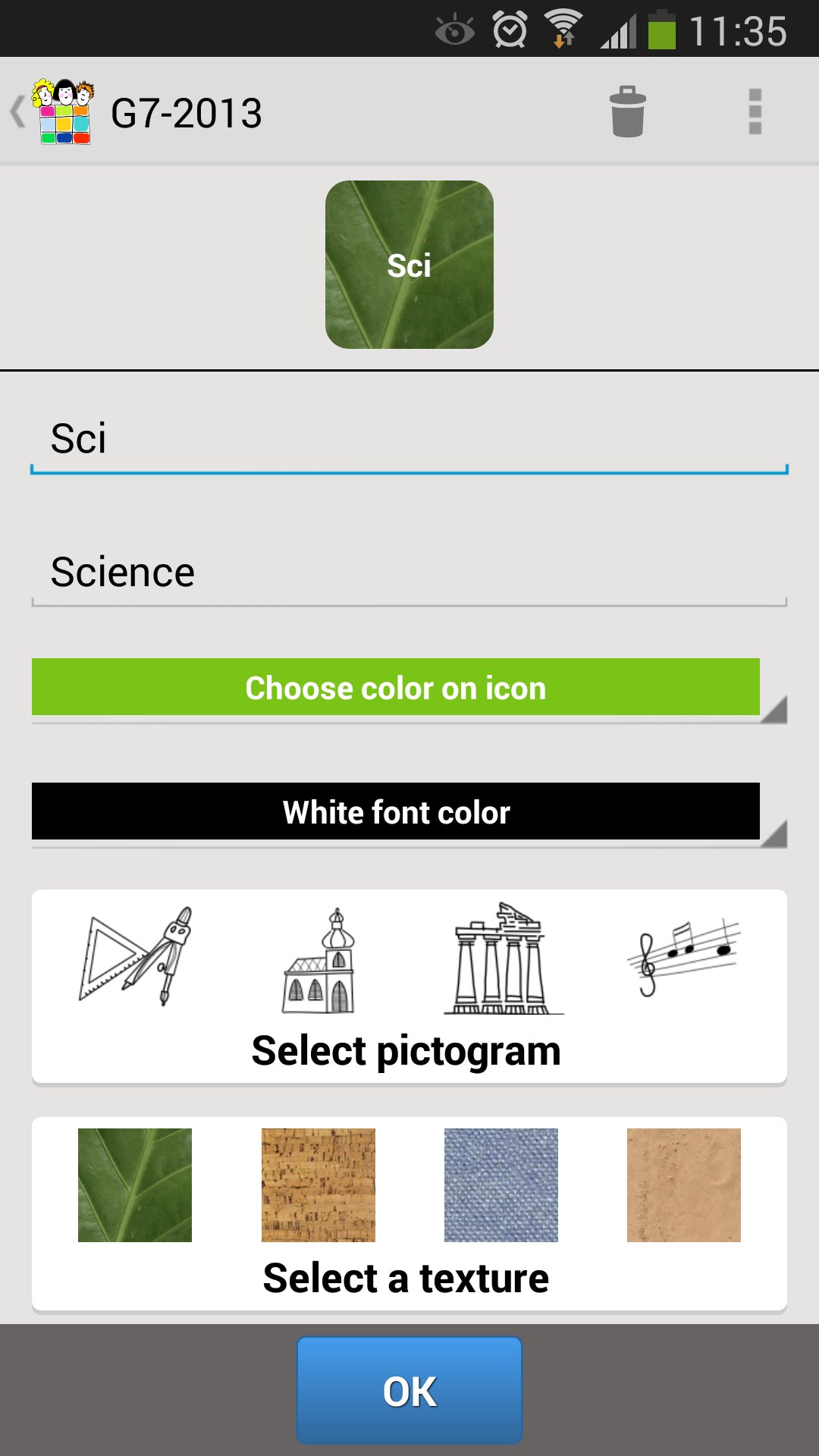819x1456 pixels.
Task: Open the Choose color on icon dropdown
Action: coord(409,689)
